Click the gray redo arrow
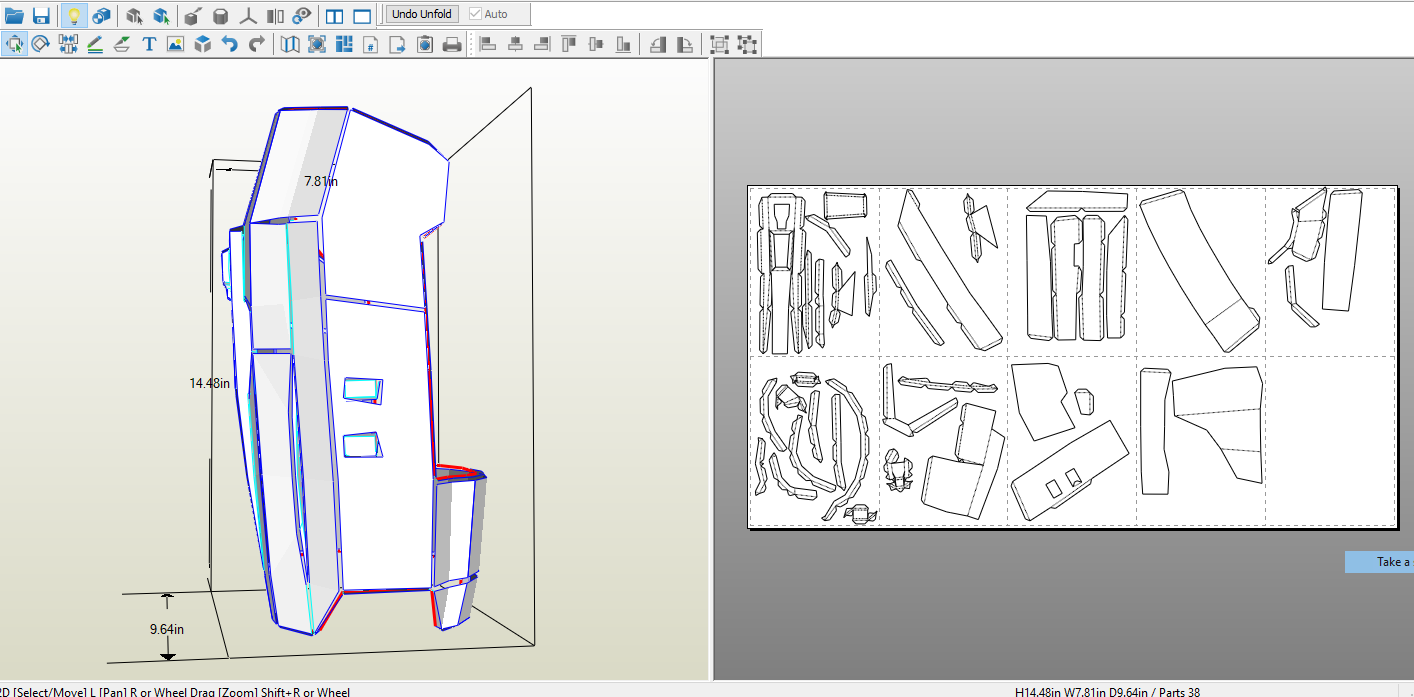This screenshot has width=1414, height=697. coord(257,44)
